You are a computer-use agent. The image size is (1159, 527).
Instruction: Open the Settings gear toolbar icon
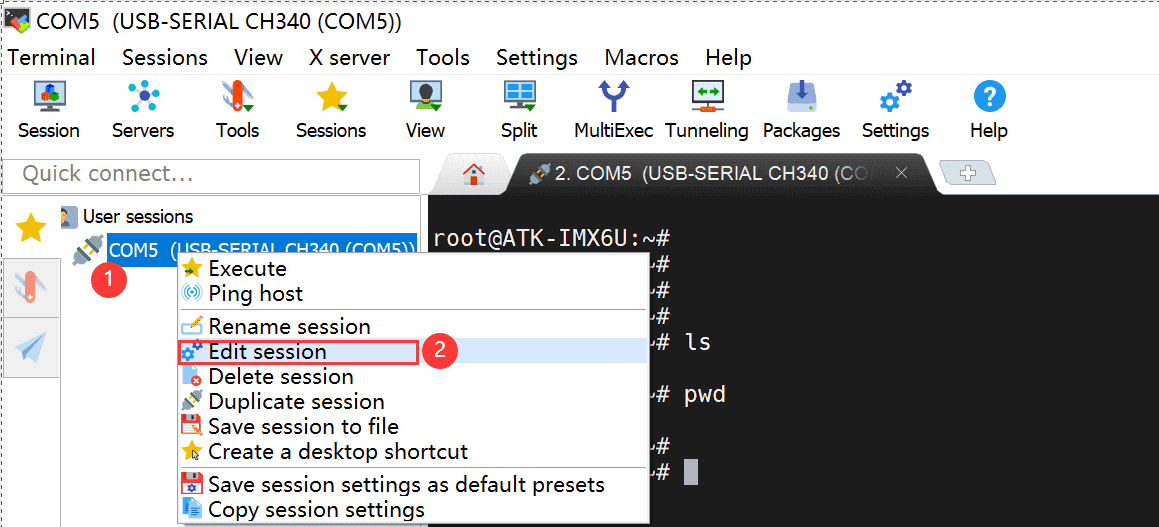tap(895, 97)
